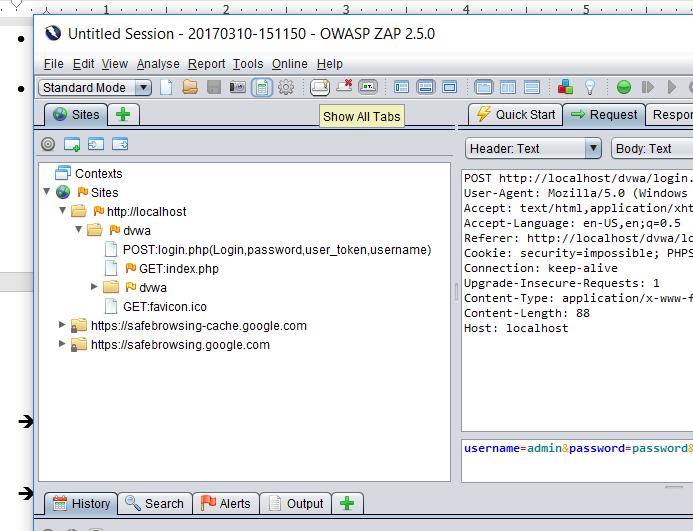The height and width of the screenshot is (531, 693).
Task: Open the Report menu
Action: (x=206, y=64)
